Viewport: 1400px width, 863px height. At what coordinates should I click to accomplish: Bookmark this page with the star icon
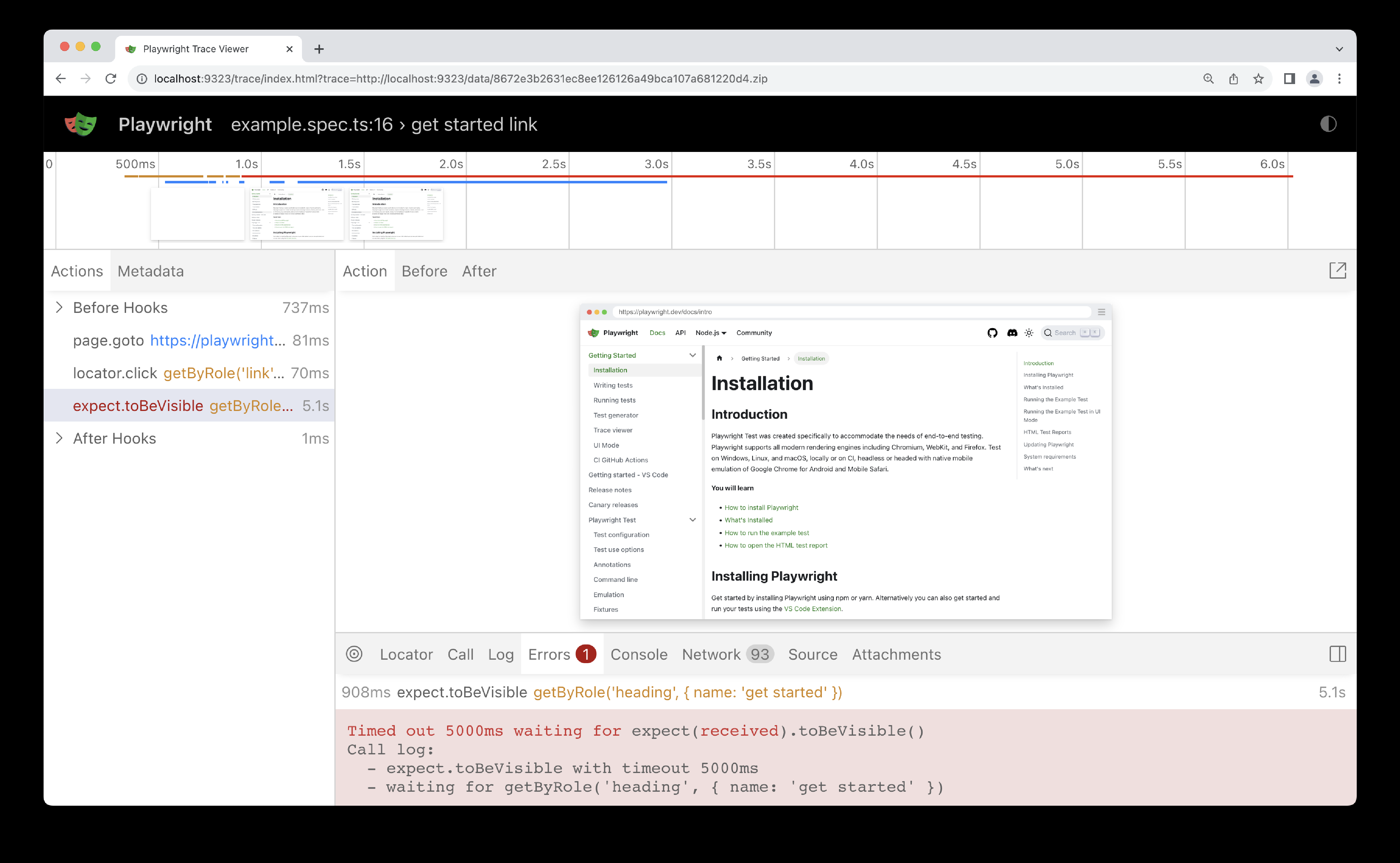click(1258, 79)
